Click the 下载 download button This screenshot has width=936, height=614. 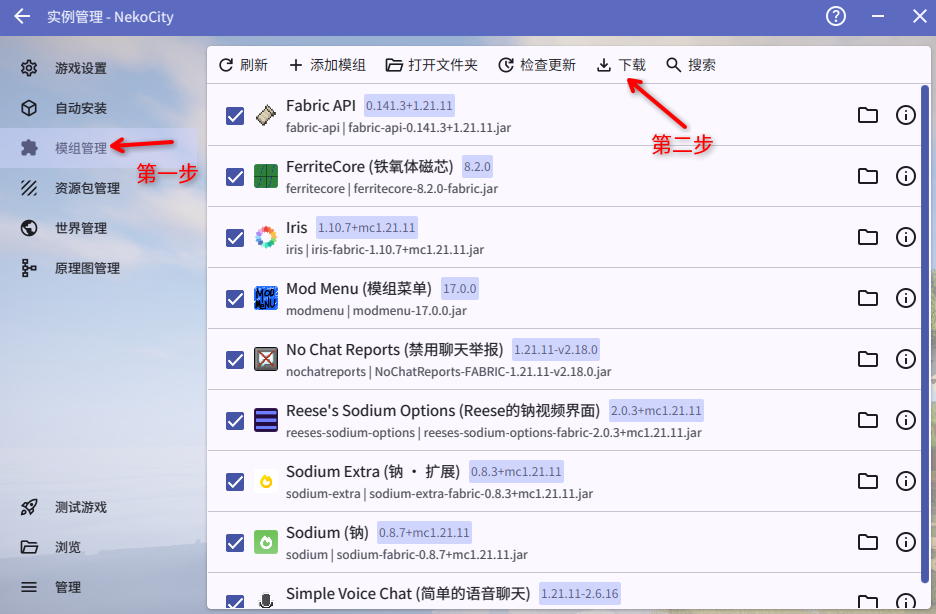pyautogui.click(x=621, y=65)
